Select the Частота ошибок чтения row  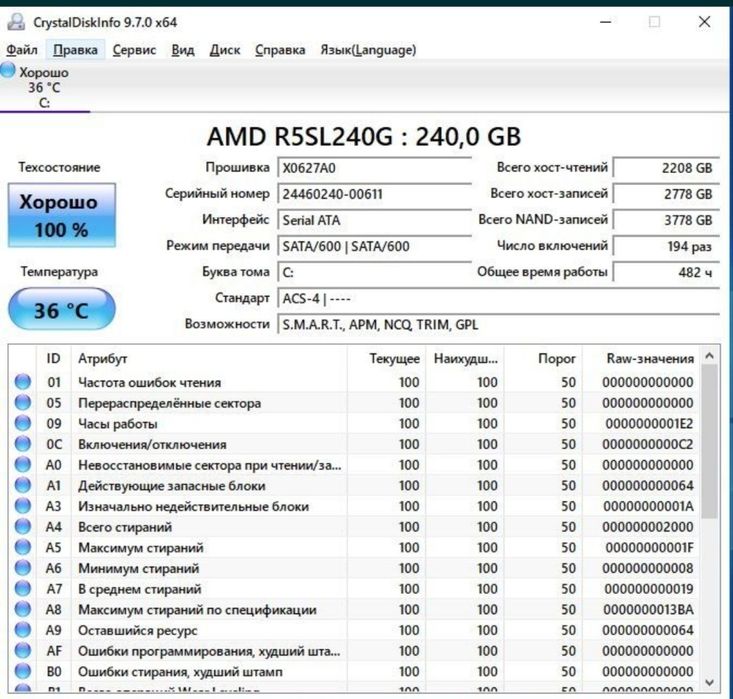point(354,382)
